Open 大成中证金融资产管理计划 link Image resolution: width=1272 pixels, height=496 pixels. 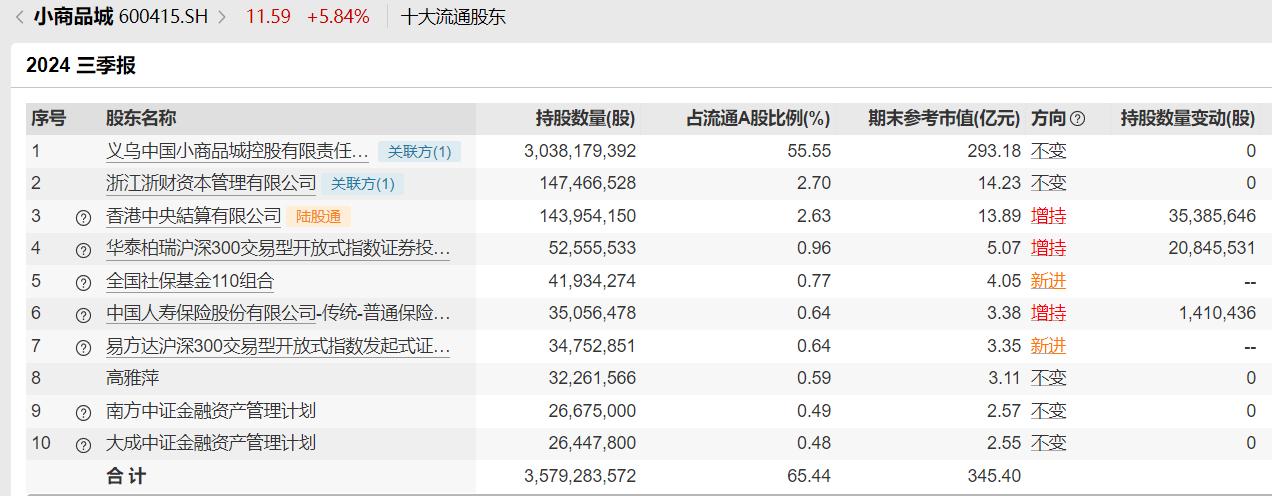click(211, 442)
